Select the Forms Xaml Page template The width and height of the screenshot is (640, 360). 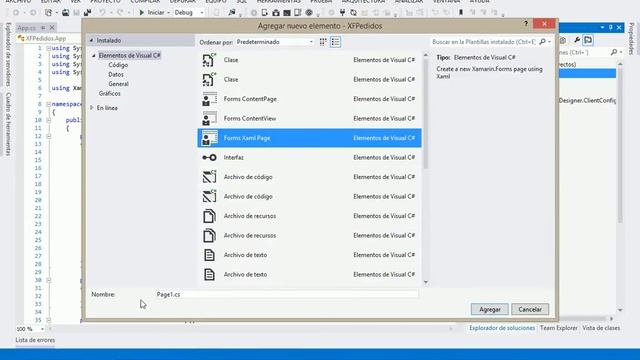[309, 138]
